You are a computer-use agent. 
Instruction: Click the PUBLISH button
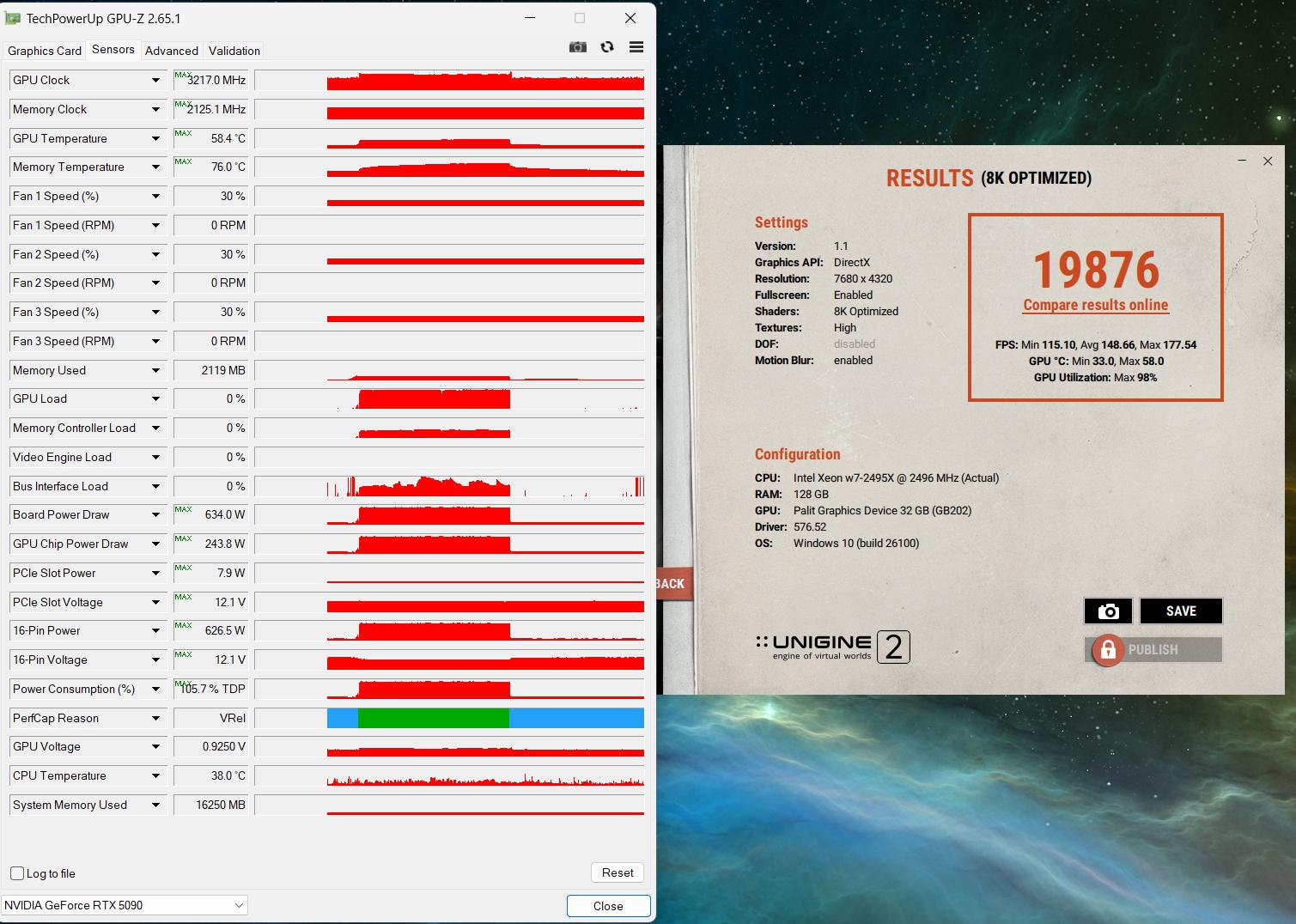[1153, 650]
